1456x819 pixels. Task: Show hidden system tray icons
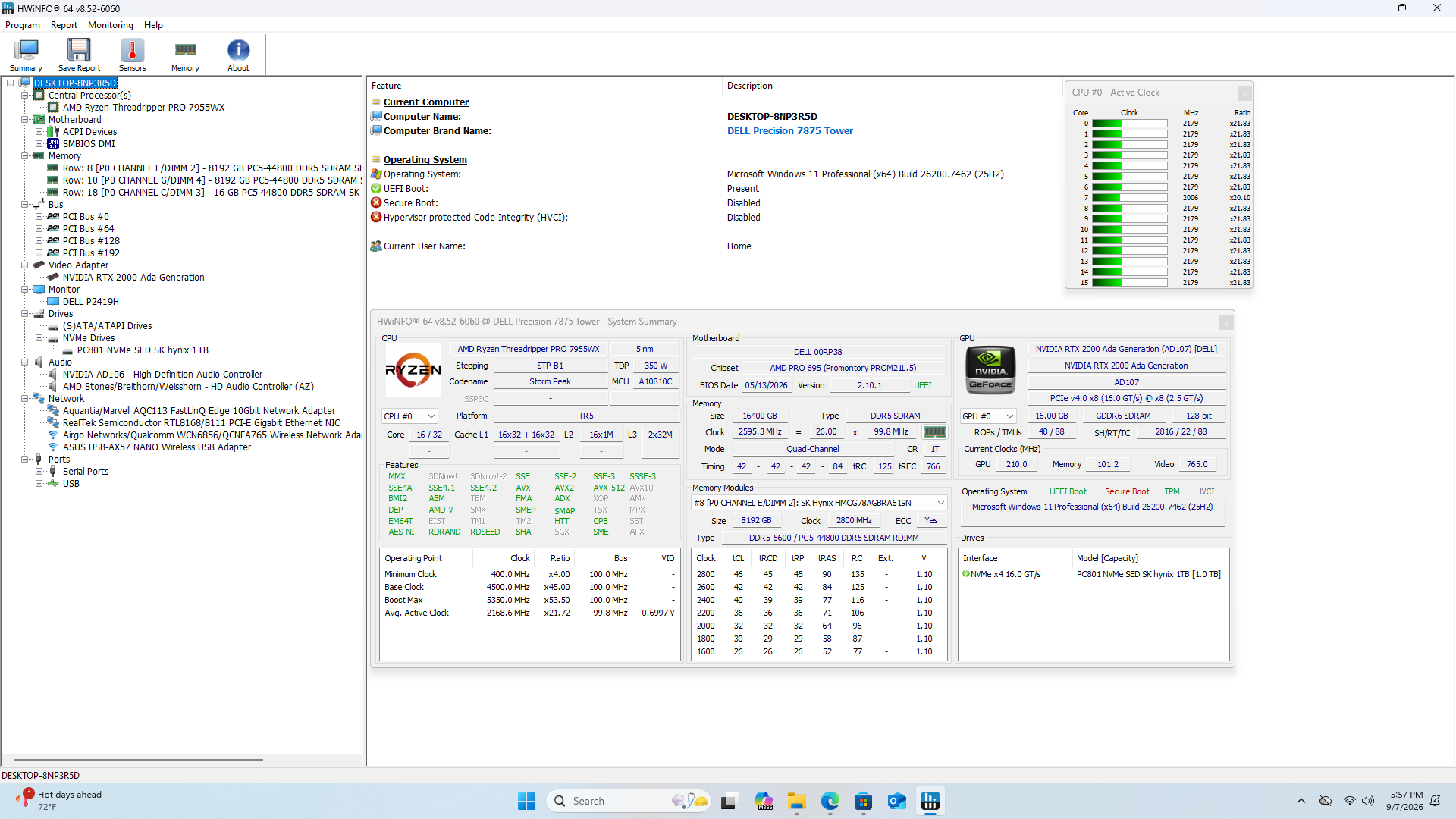[x=1301, y=802]
